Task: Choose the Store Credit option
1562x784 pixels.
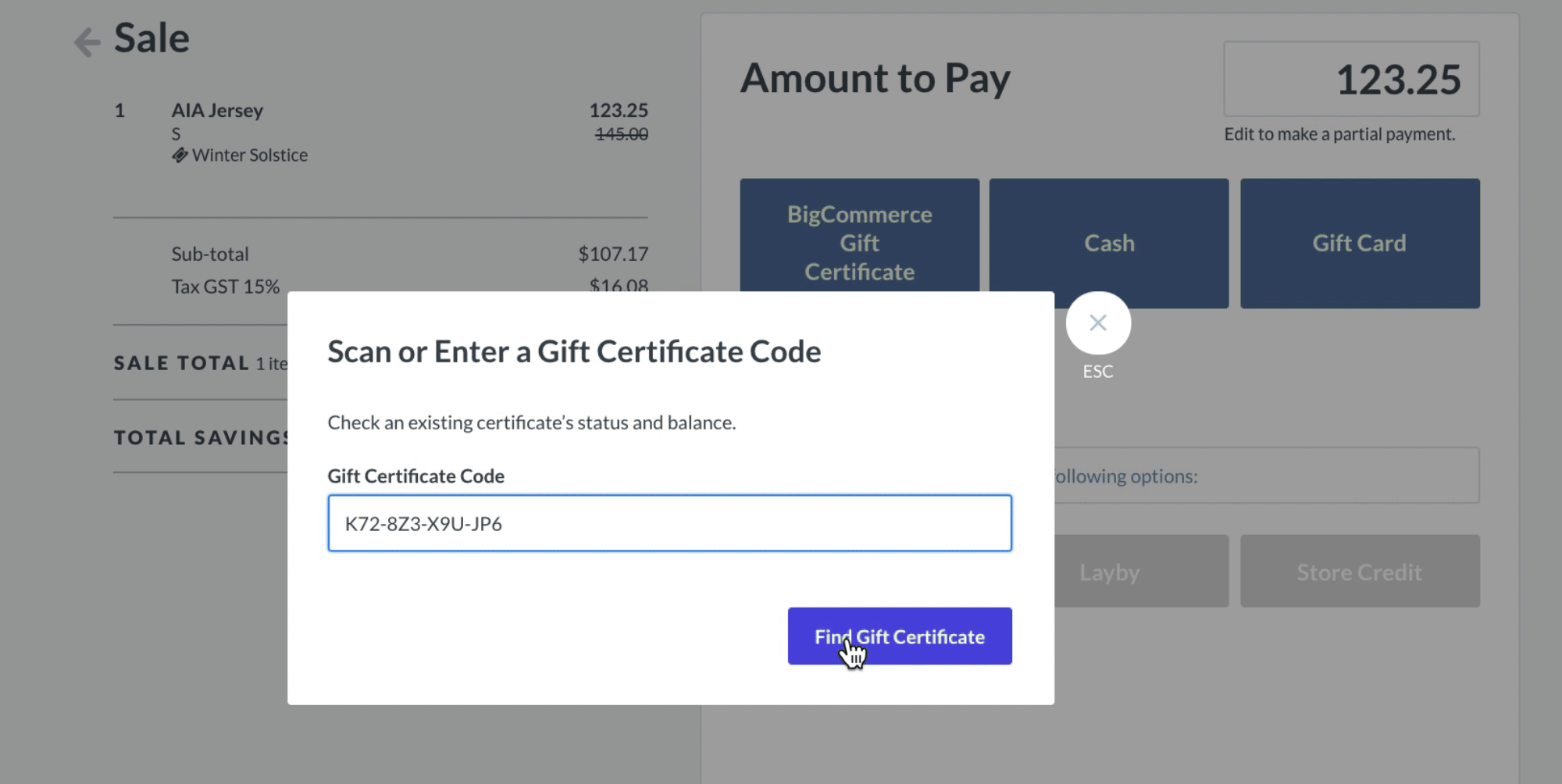Action: pyautogui.click(x=1359, y=572)
